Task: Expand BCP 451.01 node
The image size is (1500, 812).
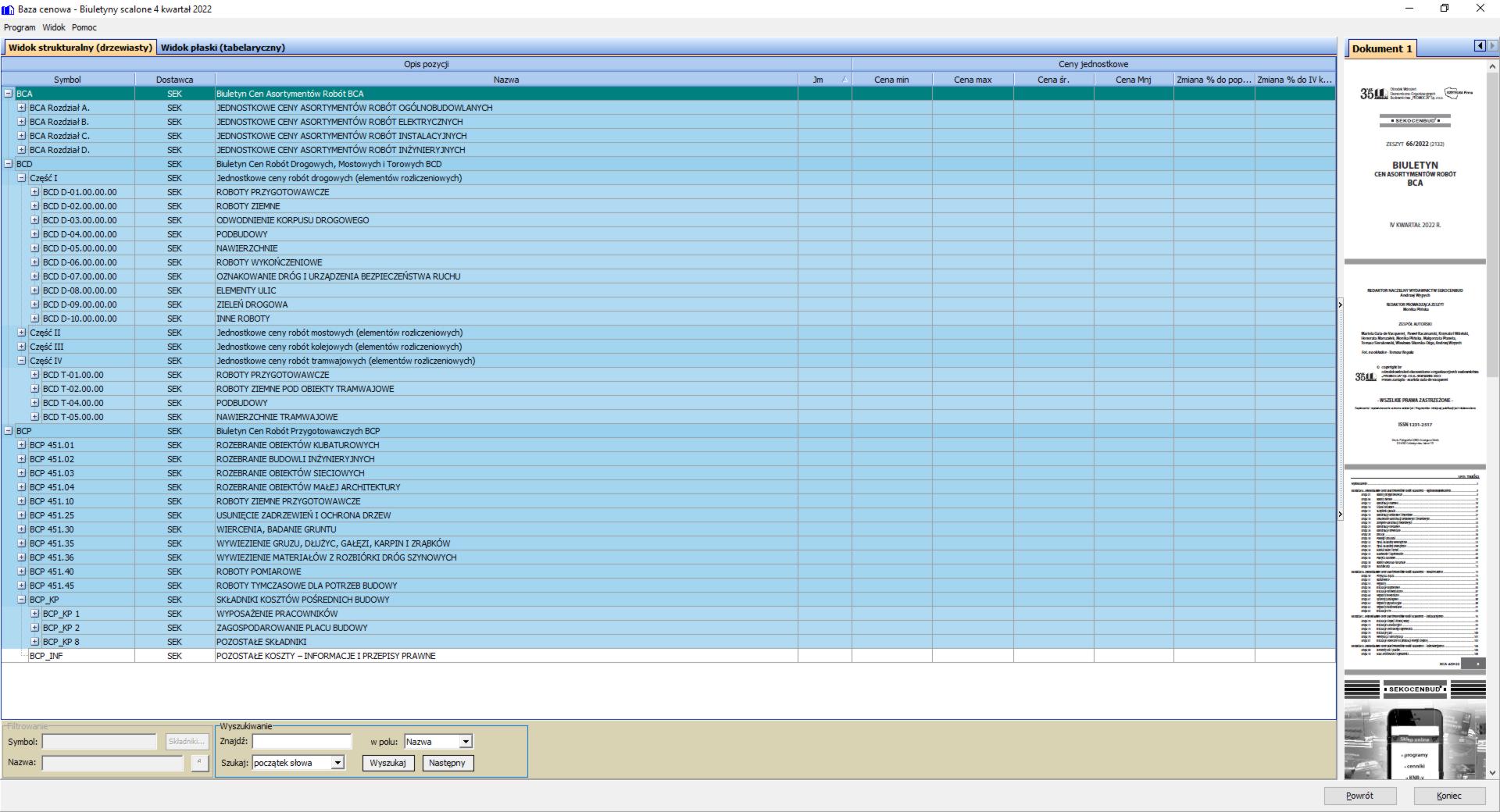Action: coord(22,445)
